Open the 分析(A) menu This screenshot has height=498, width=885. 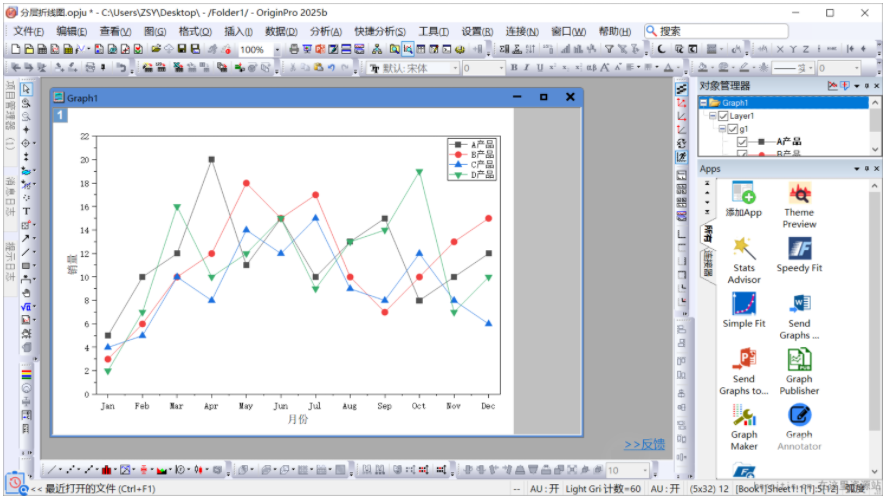tap(326, 31)
